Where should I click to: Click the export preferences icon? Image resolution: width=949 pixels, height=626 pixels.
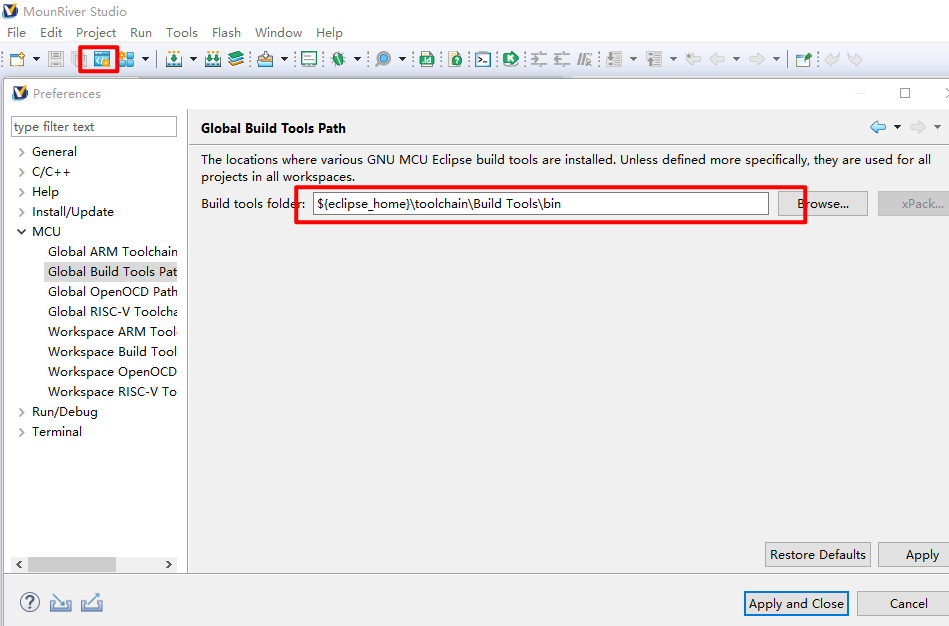point(92,603)
